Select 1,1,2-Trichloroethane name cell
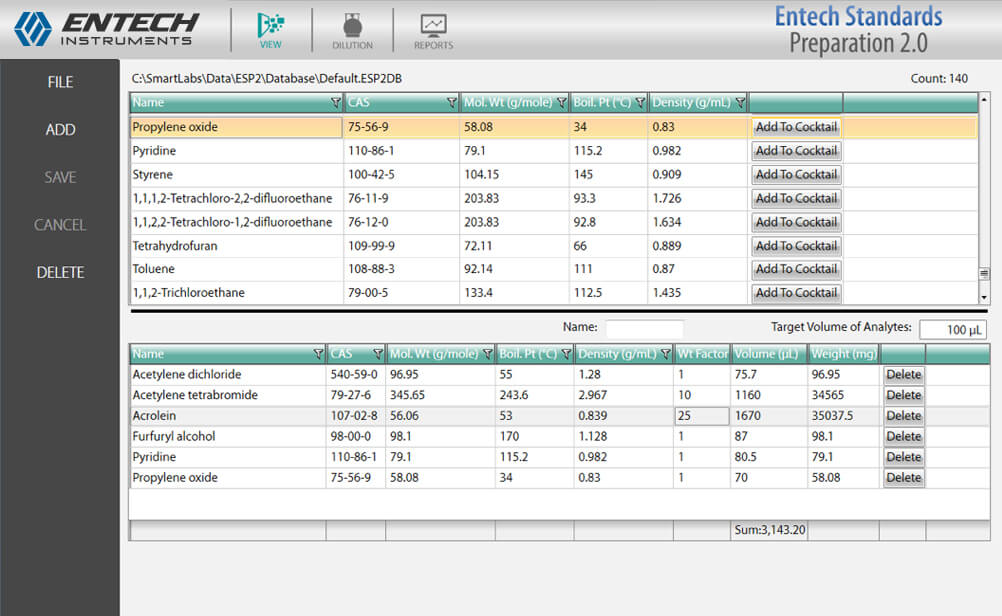Screen dimensions: 1002x616 [236, 293]
